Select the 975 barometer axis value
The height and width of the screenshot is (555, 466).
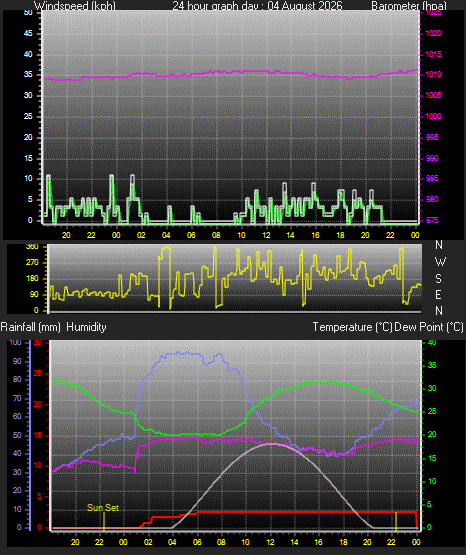pyautogui.click(x=432, y=220)
